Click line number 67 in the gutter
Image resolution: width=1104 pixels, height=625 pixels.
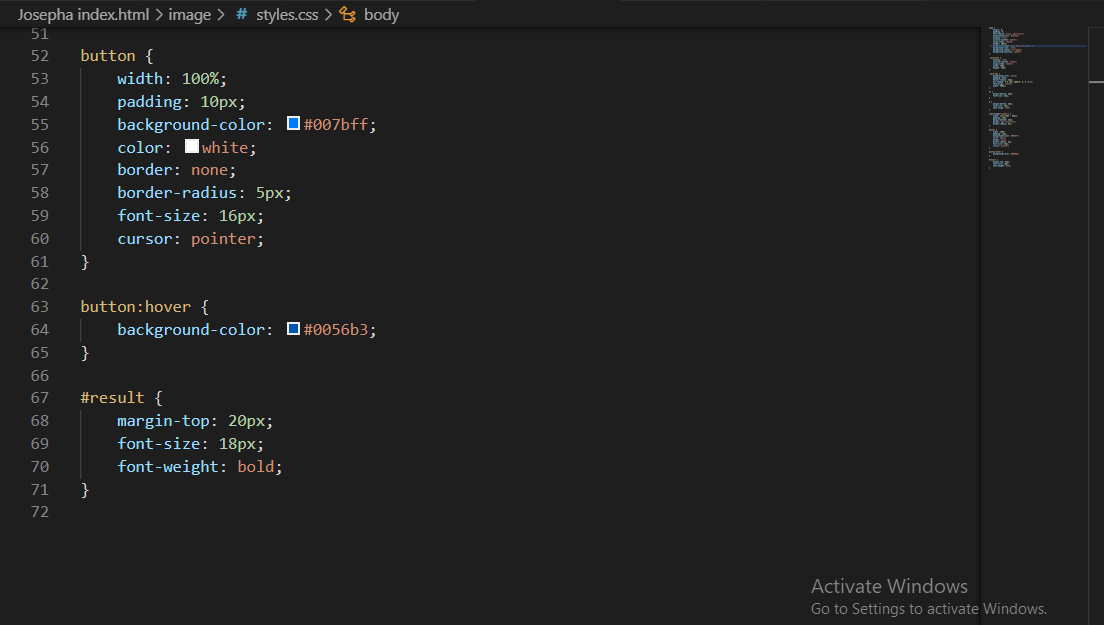[40, 398]
